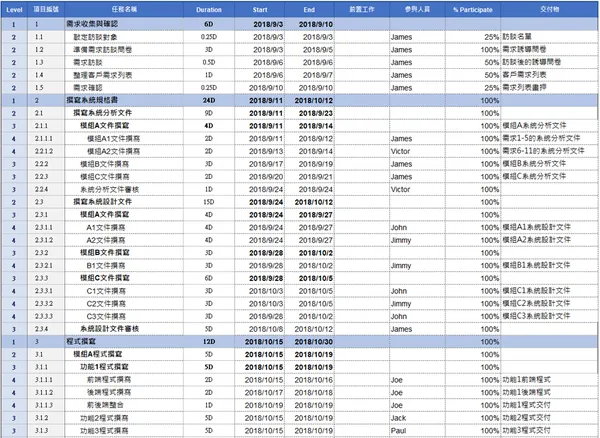Select the 客戶需求列表 deliverable cell
This screenshot has height=438, width=600.
[x=549, y=75]
